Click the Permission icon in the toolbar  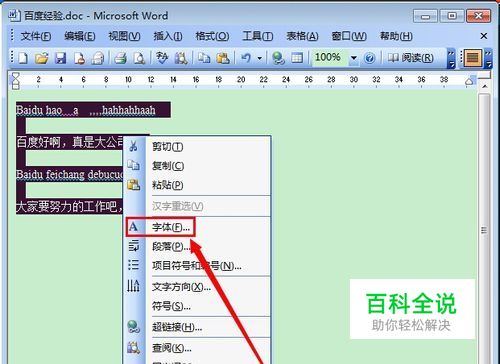point(79,58)
